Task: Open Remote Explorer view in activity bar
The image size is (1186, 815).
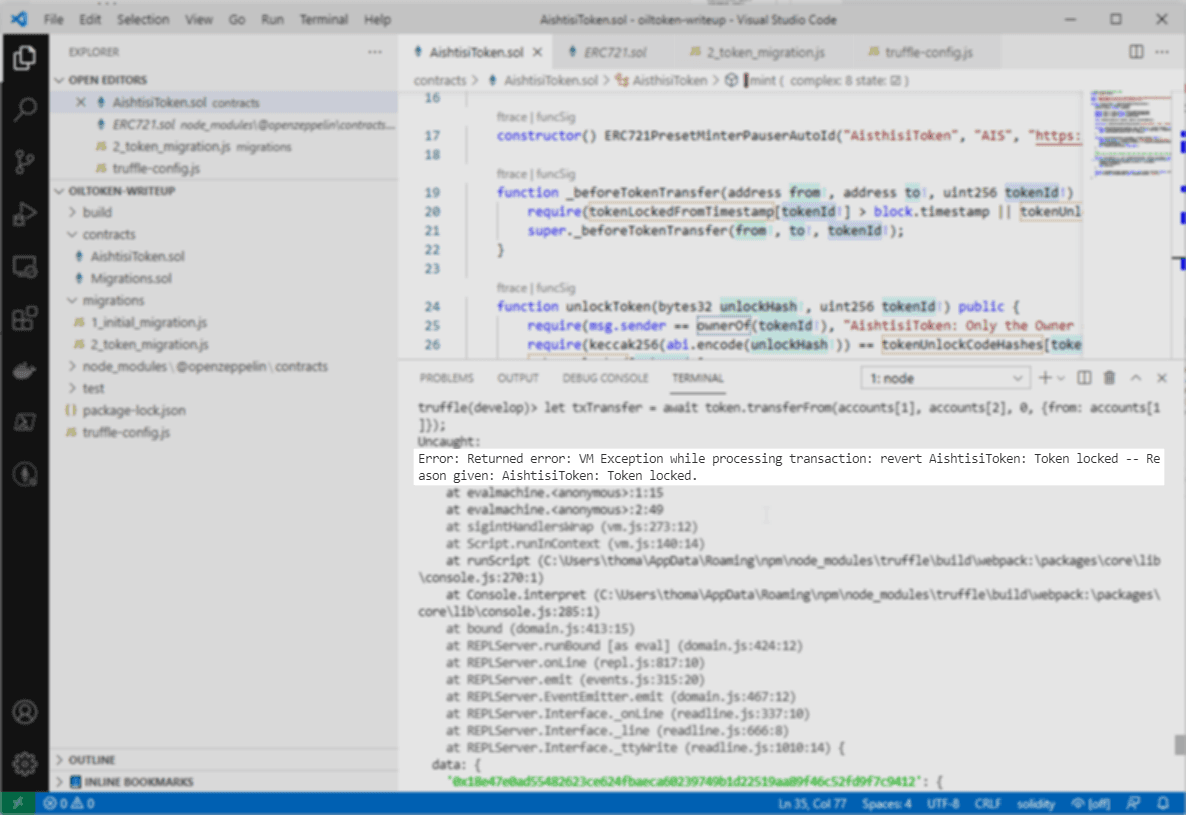Action: 24,266
